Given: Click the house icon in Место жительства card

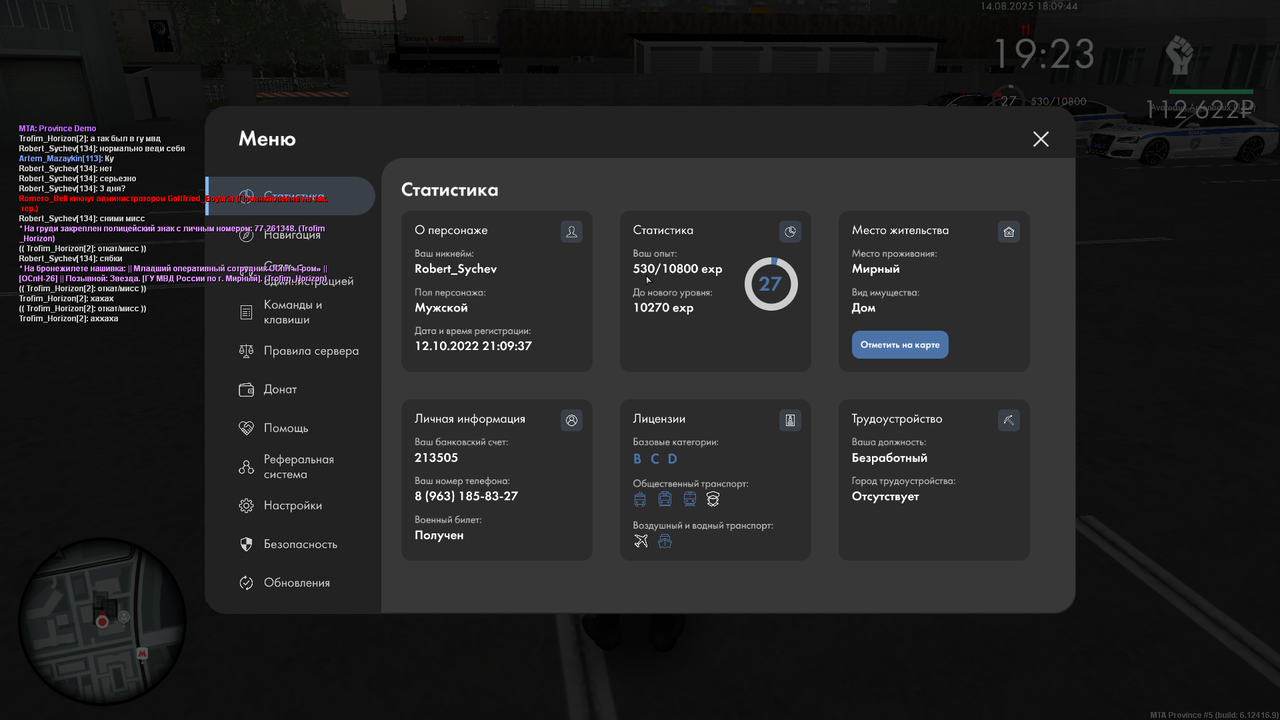Looking at the screenshot, I should pos(1009,232).
